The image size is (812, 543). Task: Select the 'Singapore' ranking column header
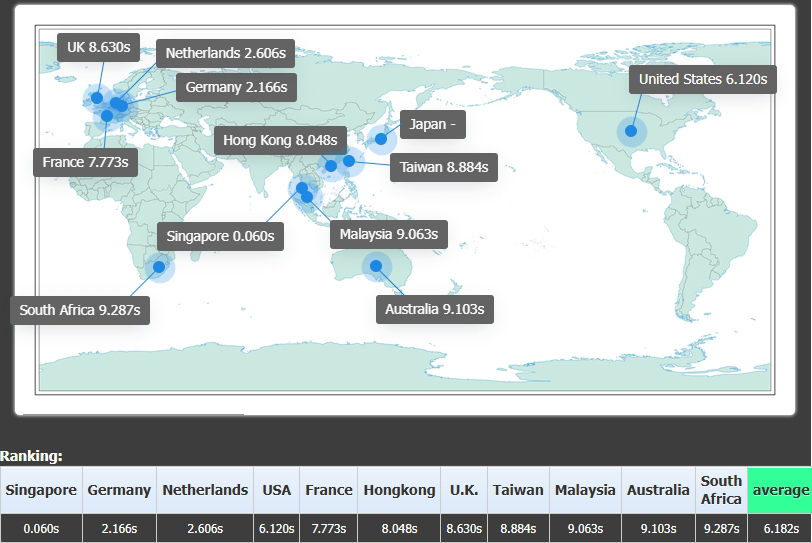(x=41, y=490)
